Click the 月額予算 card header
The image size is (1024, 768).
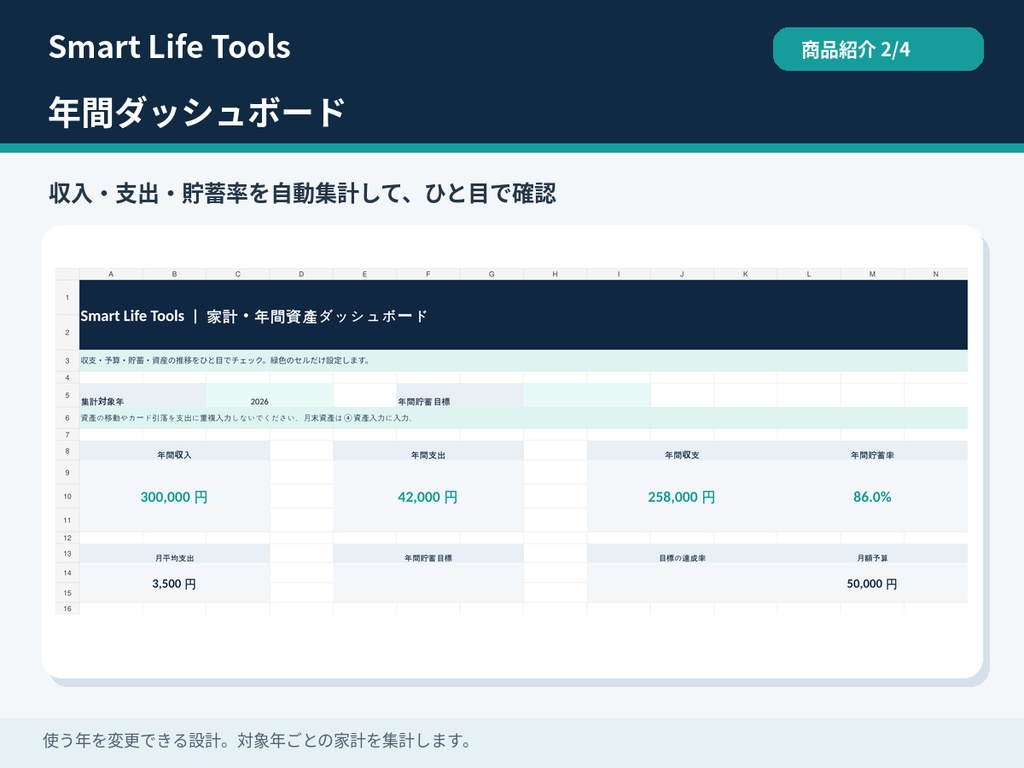872,554
